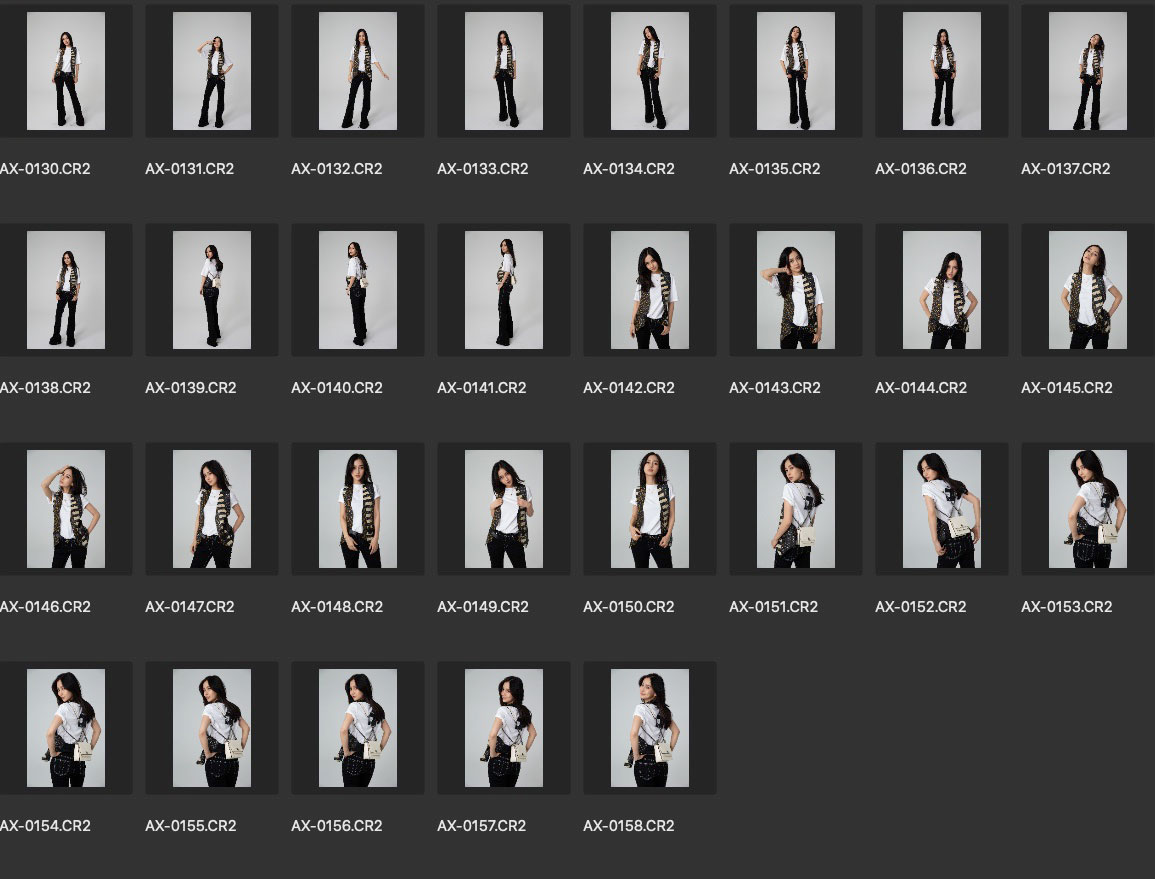Click the AX-0156.CR2 photo thumbnail
This screenshot has width=1155, height=879.
(358, 728)
